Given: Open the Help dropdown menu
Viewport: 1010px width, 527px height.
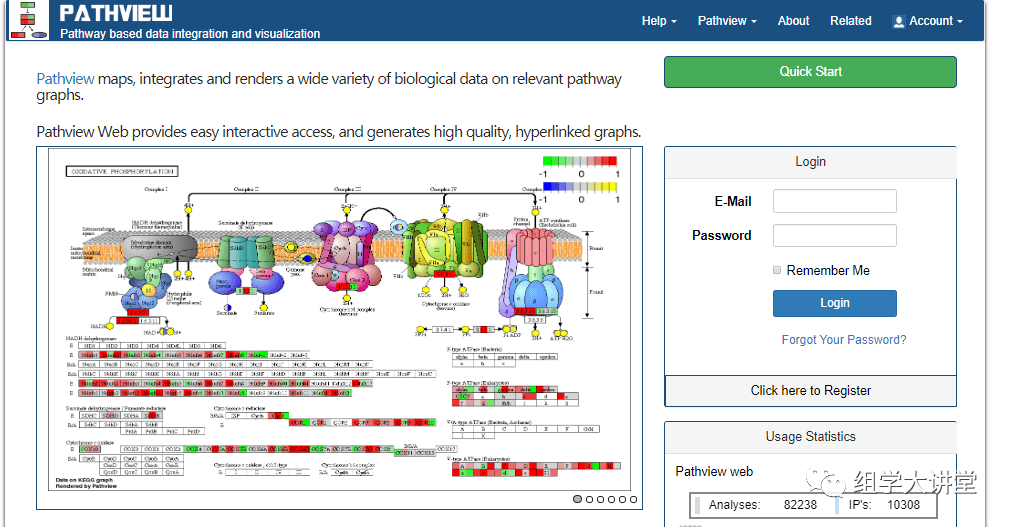Looking at the screenshot, I should pyautogui.click(x=659, y=21).
